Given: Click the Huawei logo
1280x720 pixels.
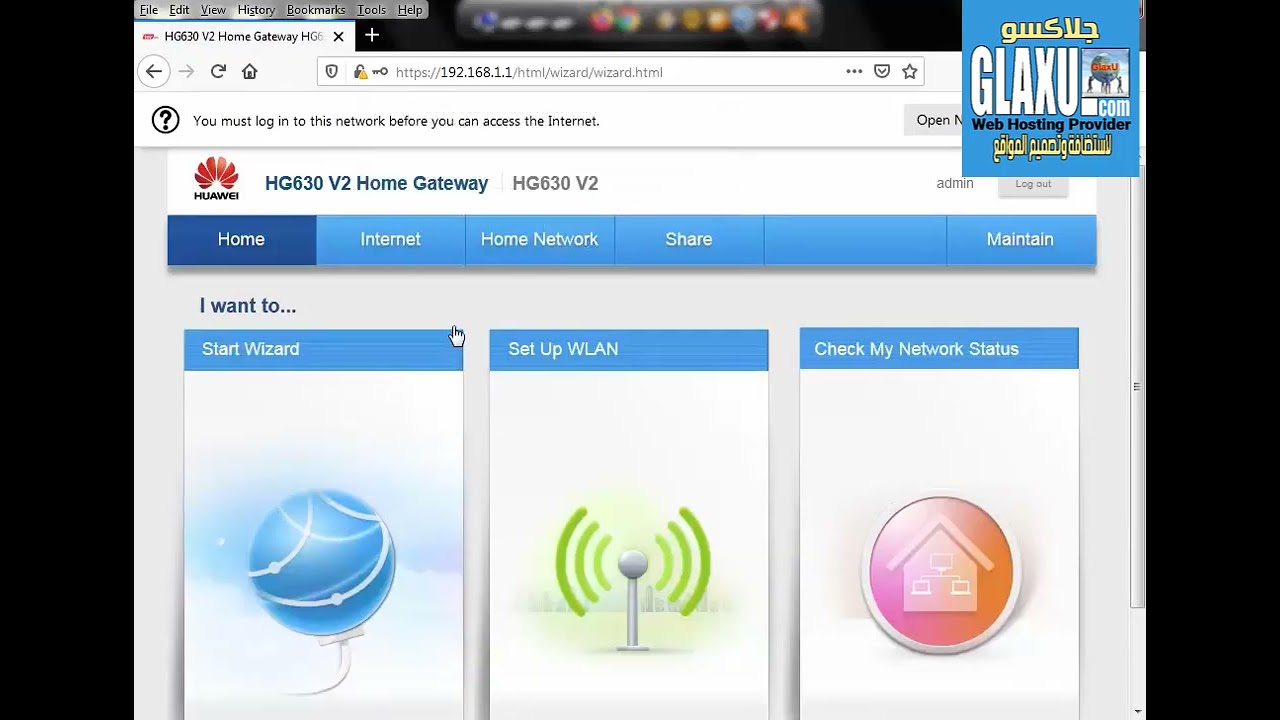Looking at the screenshot, I should pyautogui.click(x=216, y=179).
